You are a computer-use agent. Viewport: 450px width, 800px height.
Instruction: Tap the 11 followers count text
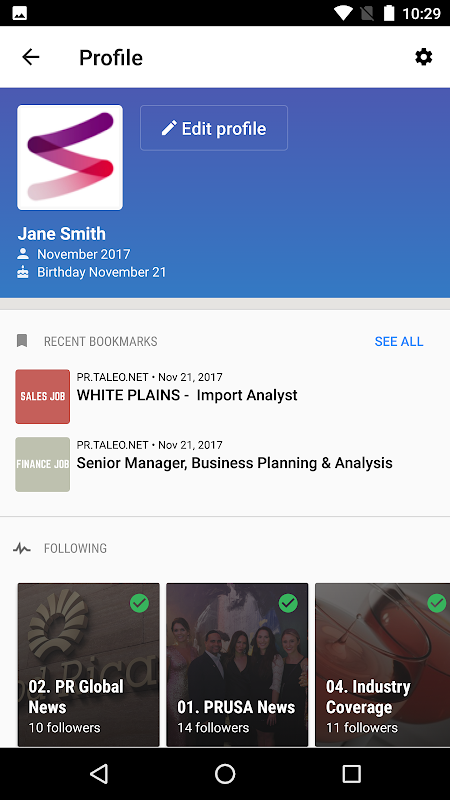click(362, 728)
